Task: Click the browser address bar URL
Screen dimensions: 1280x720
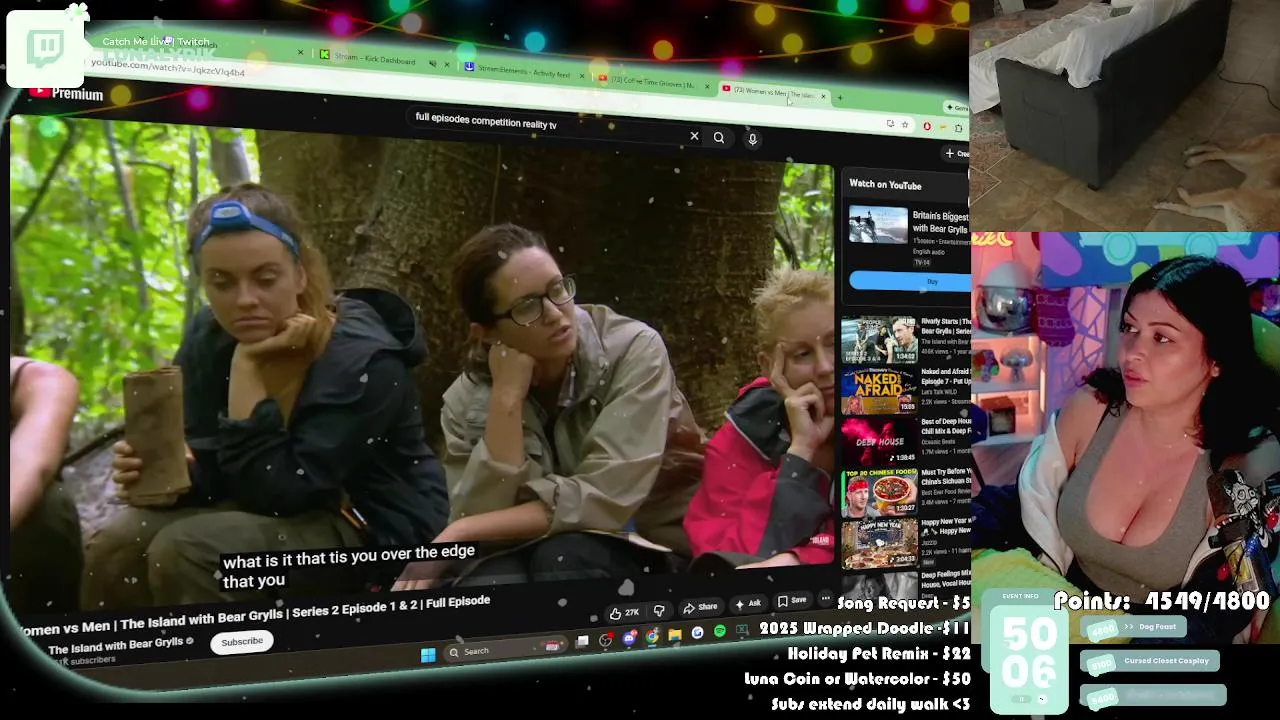Action: 168,67
